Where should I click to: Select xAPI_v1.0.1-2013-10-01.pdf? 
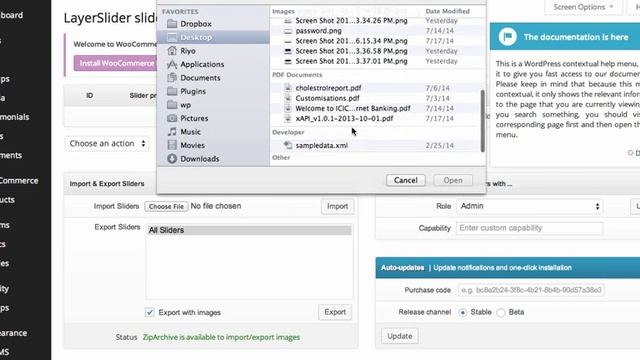coord(344,118)
